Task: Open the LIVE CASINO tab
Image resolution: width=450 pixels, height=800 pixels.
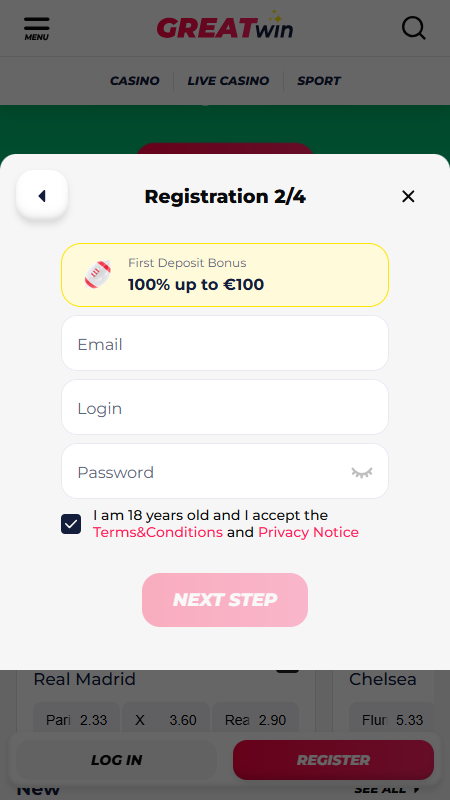Action: point(228,81)
